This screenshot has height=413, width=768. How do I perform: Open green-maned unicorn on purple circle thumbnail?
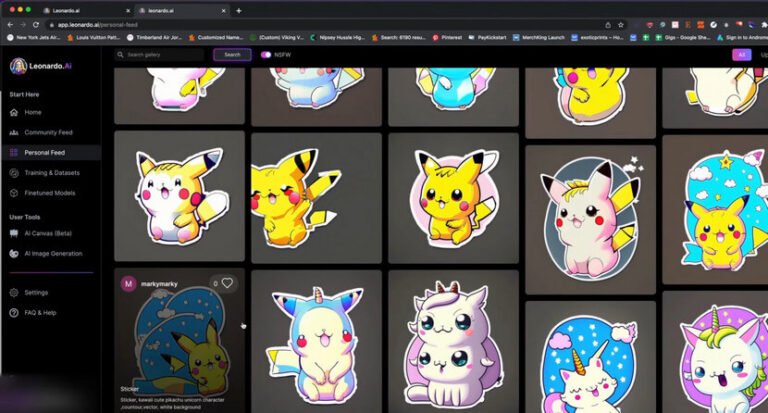coord(715,352)
